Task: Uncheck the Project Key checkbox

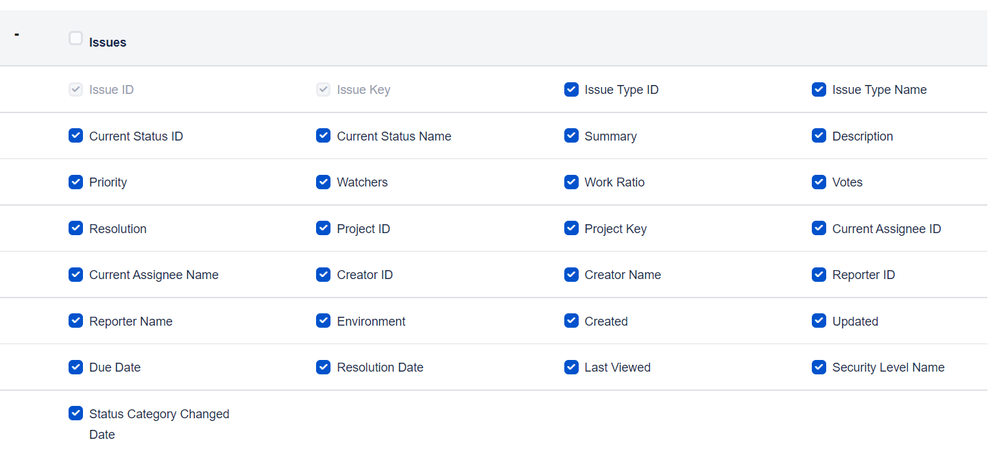Action: coord(571,228)
